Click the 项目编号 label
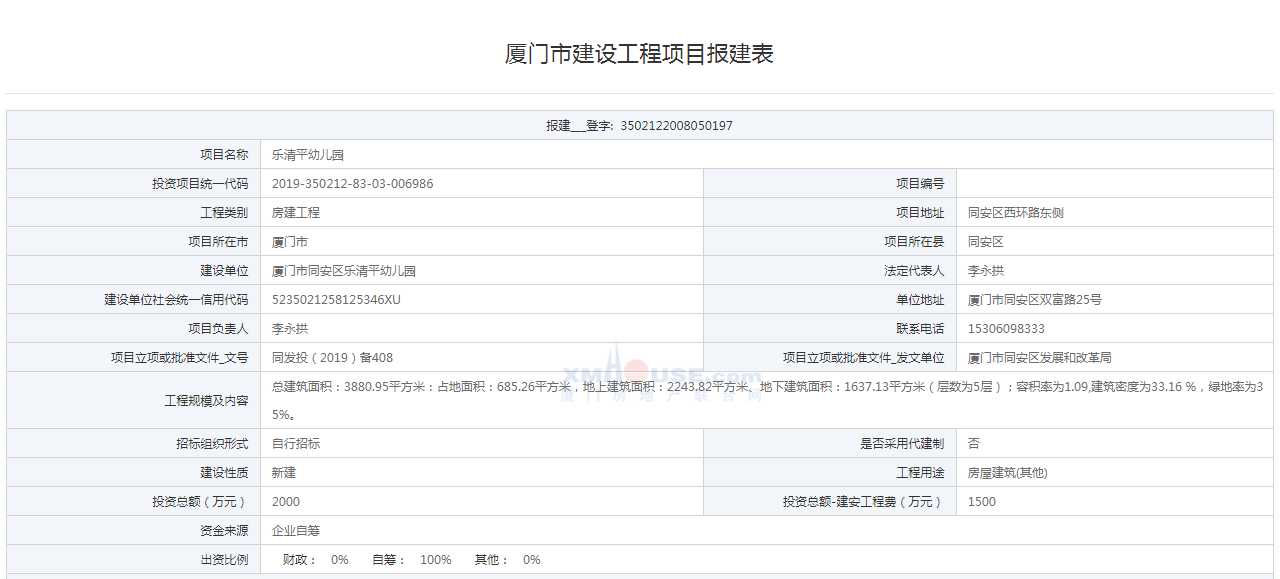The image size is (1280, 579). pos(920,184)
